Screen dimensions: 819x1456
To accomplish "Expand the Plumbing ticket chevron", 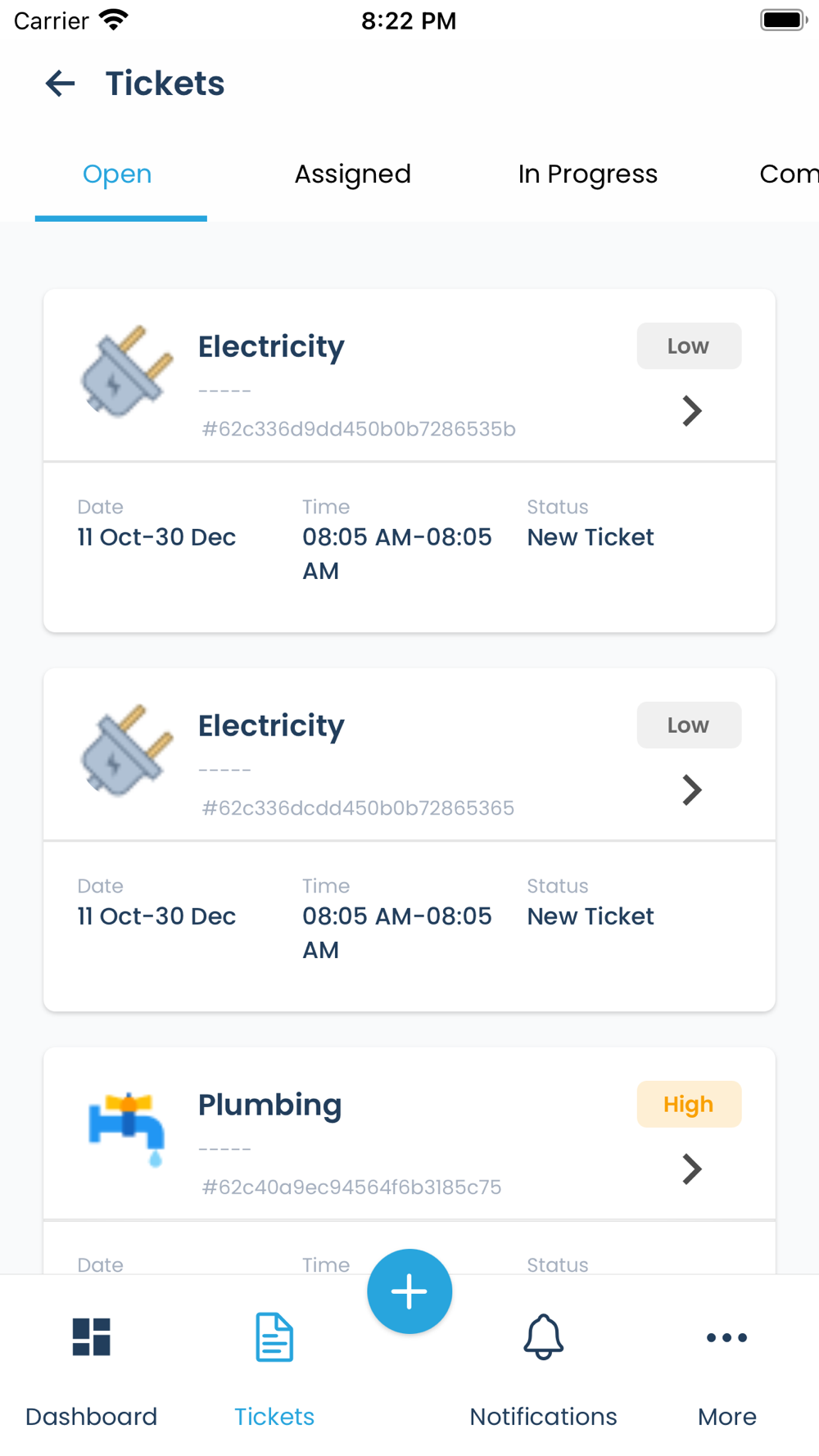I will 692,1169.
